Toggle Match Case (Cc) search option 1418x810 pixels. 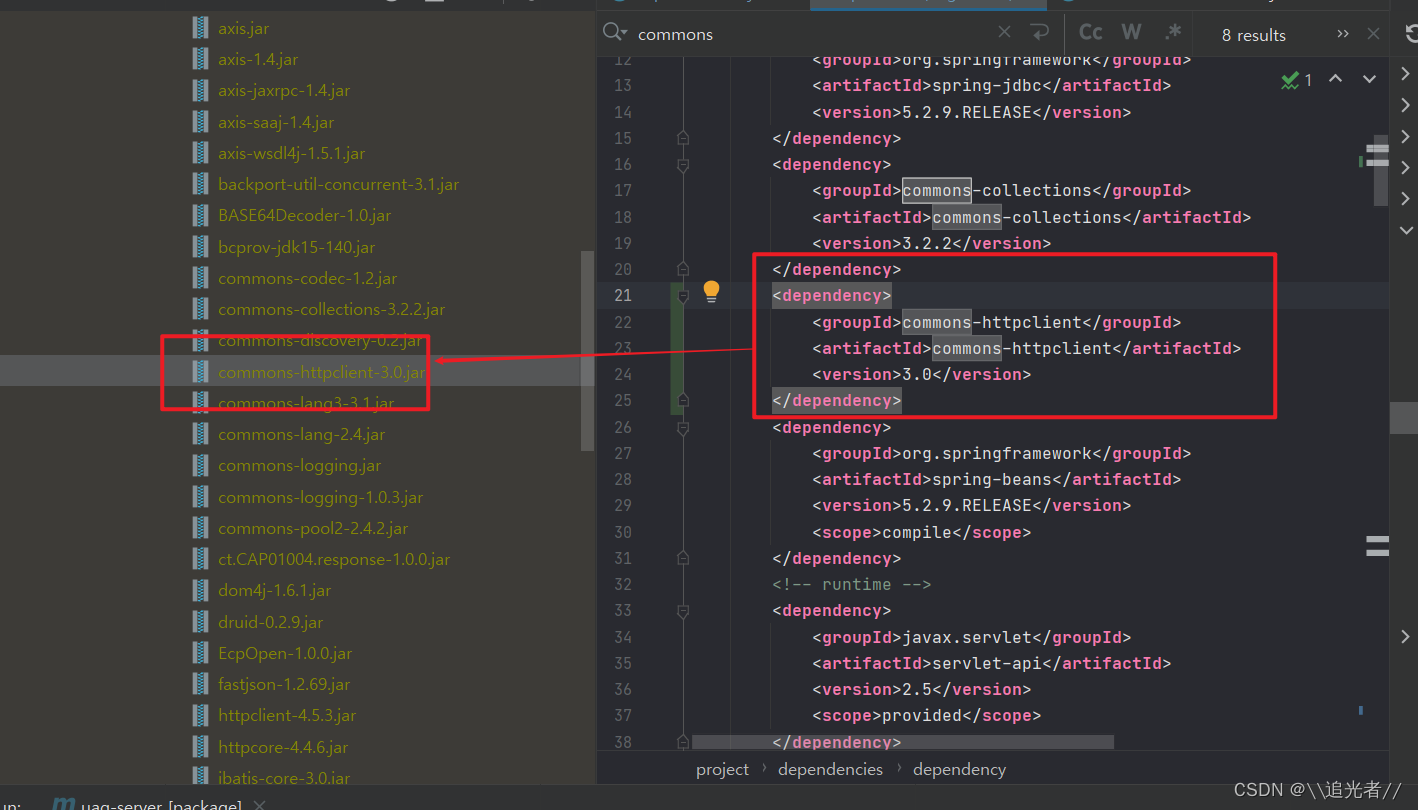pos(1091,33)
